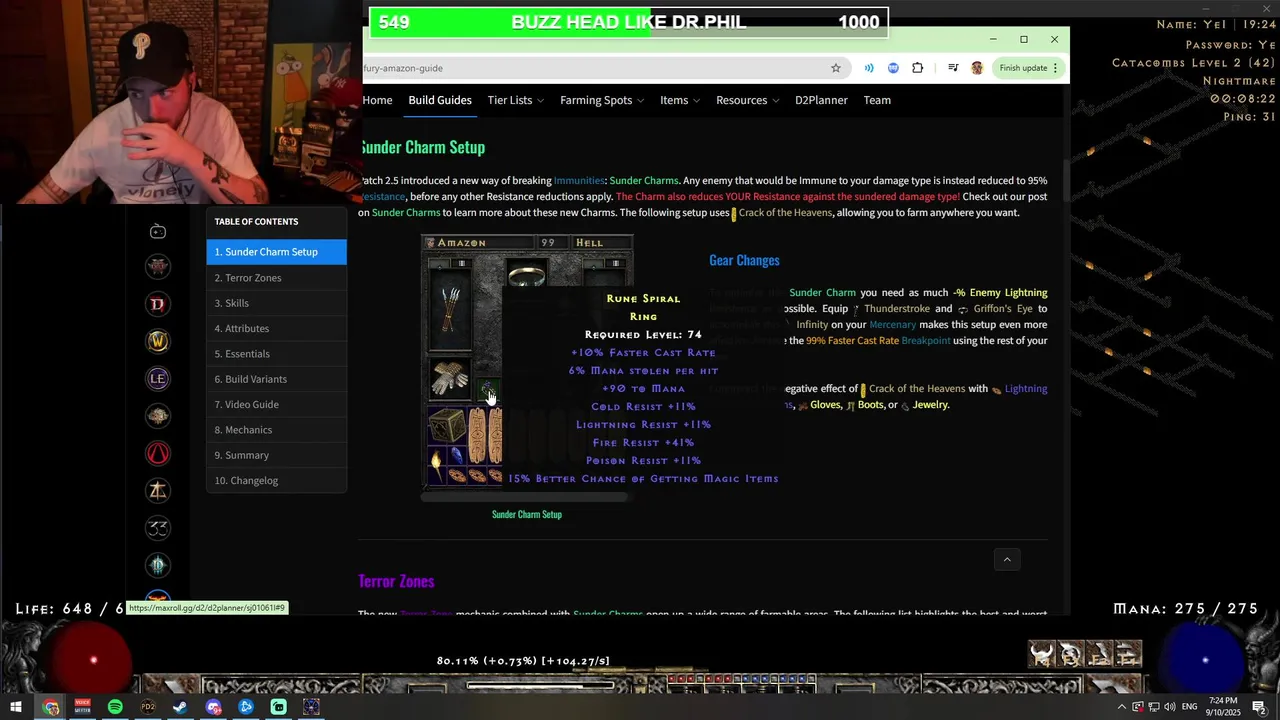The image size is (1280, 720).
Task: Open the media control playlist icon
Action: [953, 68]
